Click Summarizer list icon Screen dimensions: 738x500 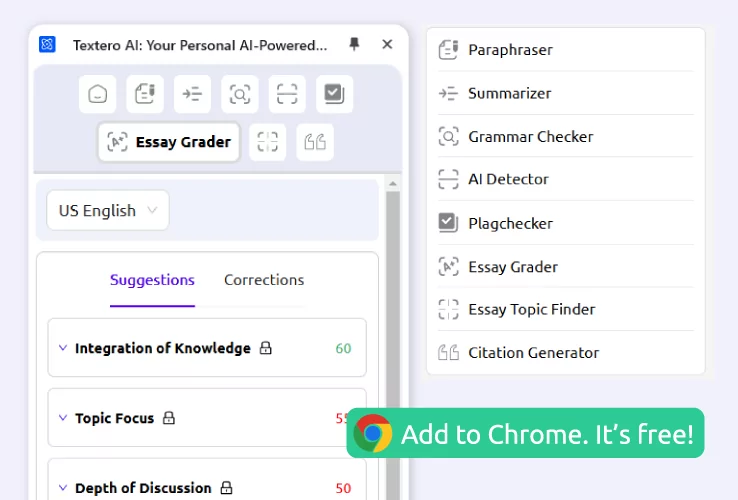(x=448, y=93)
